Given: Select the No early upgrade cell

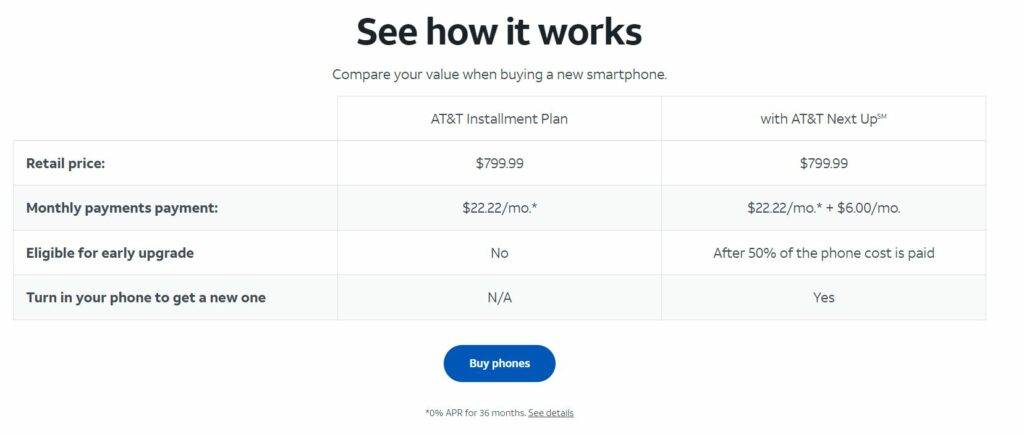Looking at the screenshot, I should pos(499,253).
